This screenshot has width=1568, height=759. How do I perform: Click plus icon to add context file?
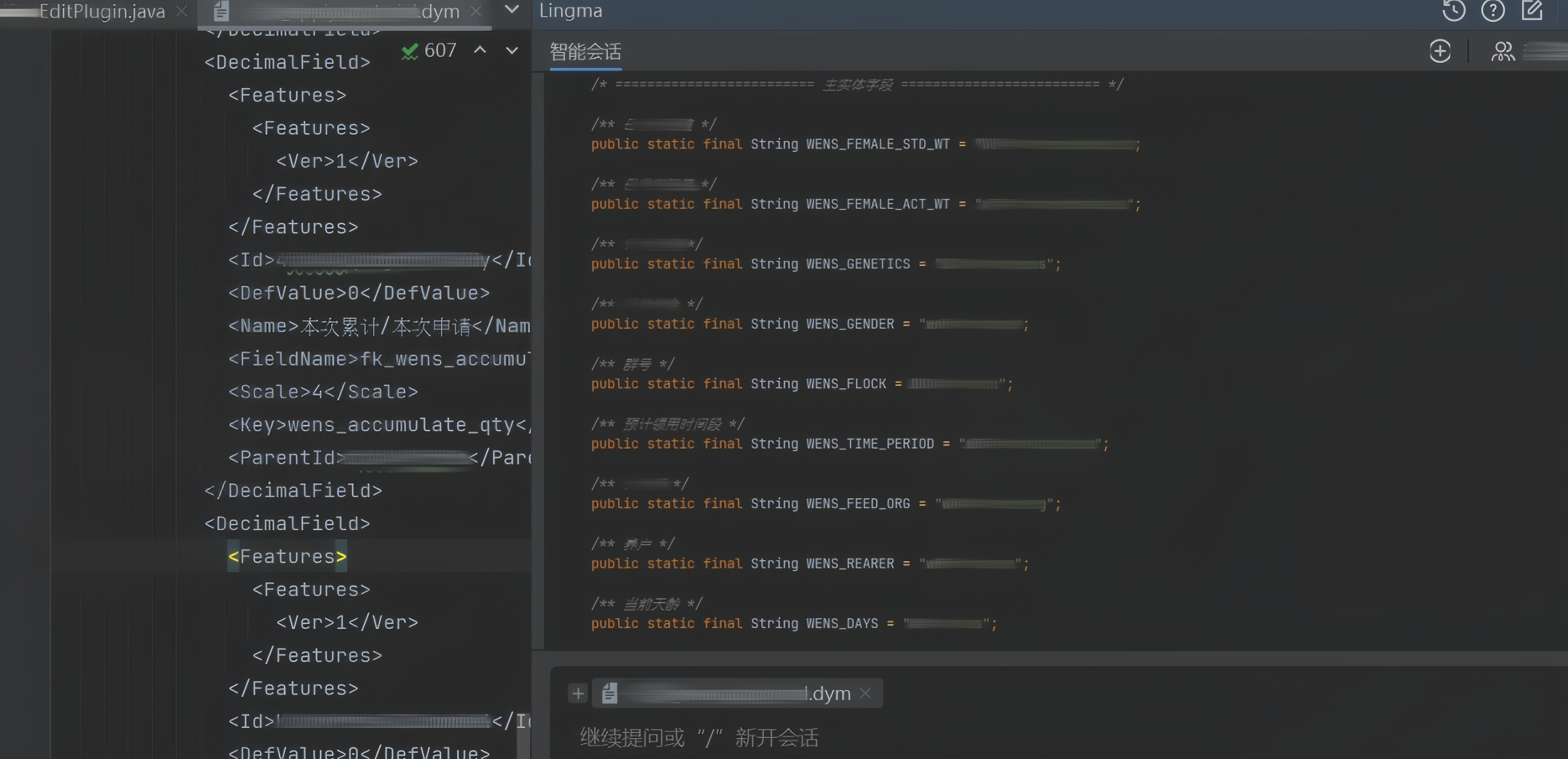click(578, 693)
